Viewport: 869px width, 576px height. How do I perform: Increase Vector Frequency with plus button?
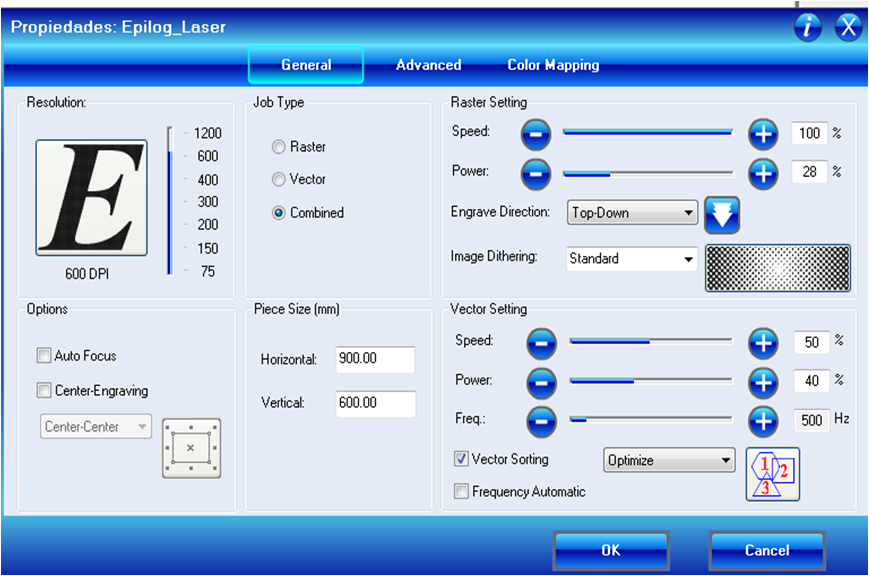pyautogui.click(x=763, y=422)
